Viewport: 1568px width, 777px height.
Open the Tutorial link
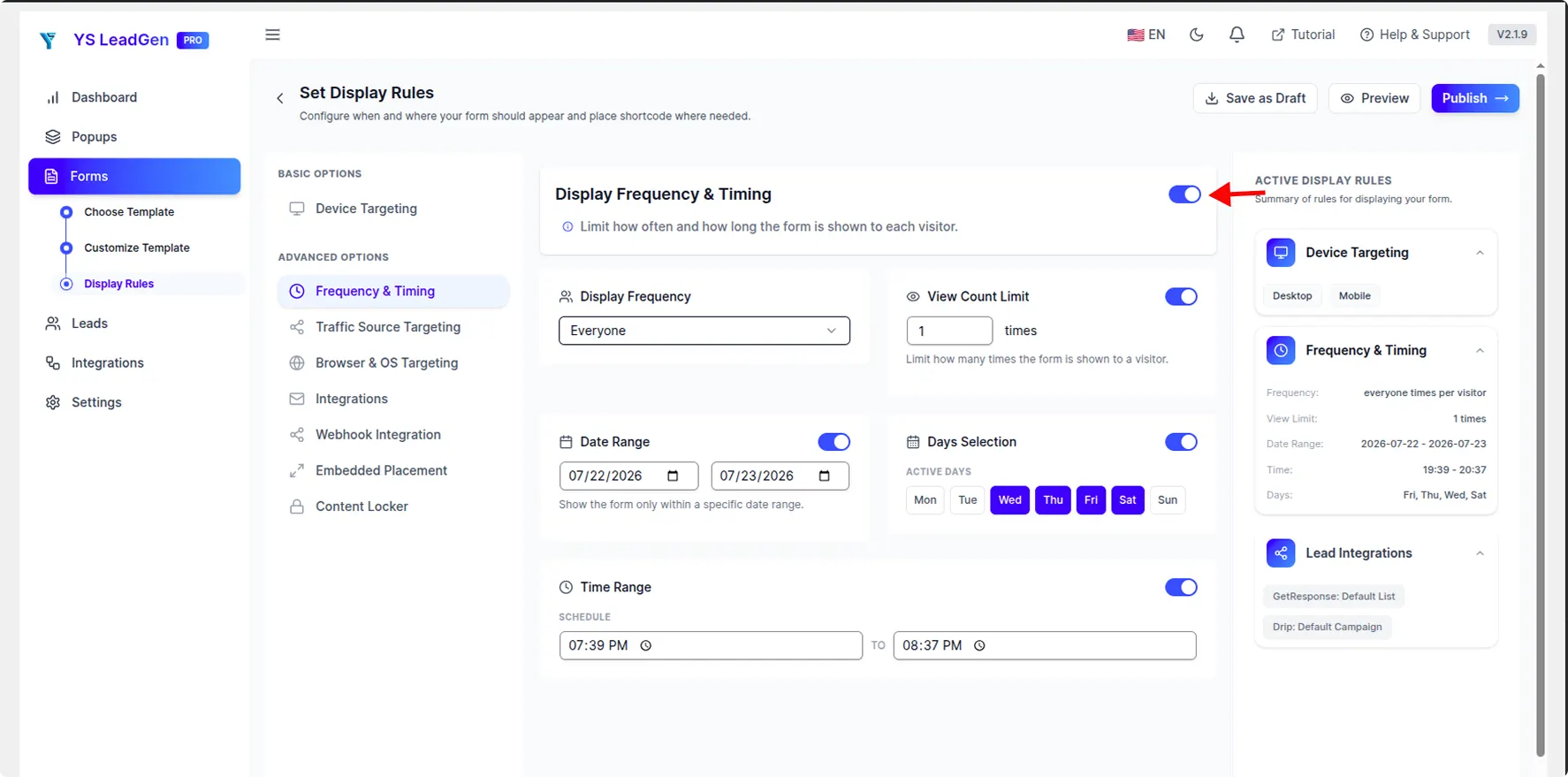(x=1303, y=34)
